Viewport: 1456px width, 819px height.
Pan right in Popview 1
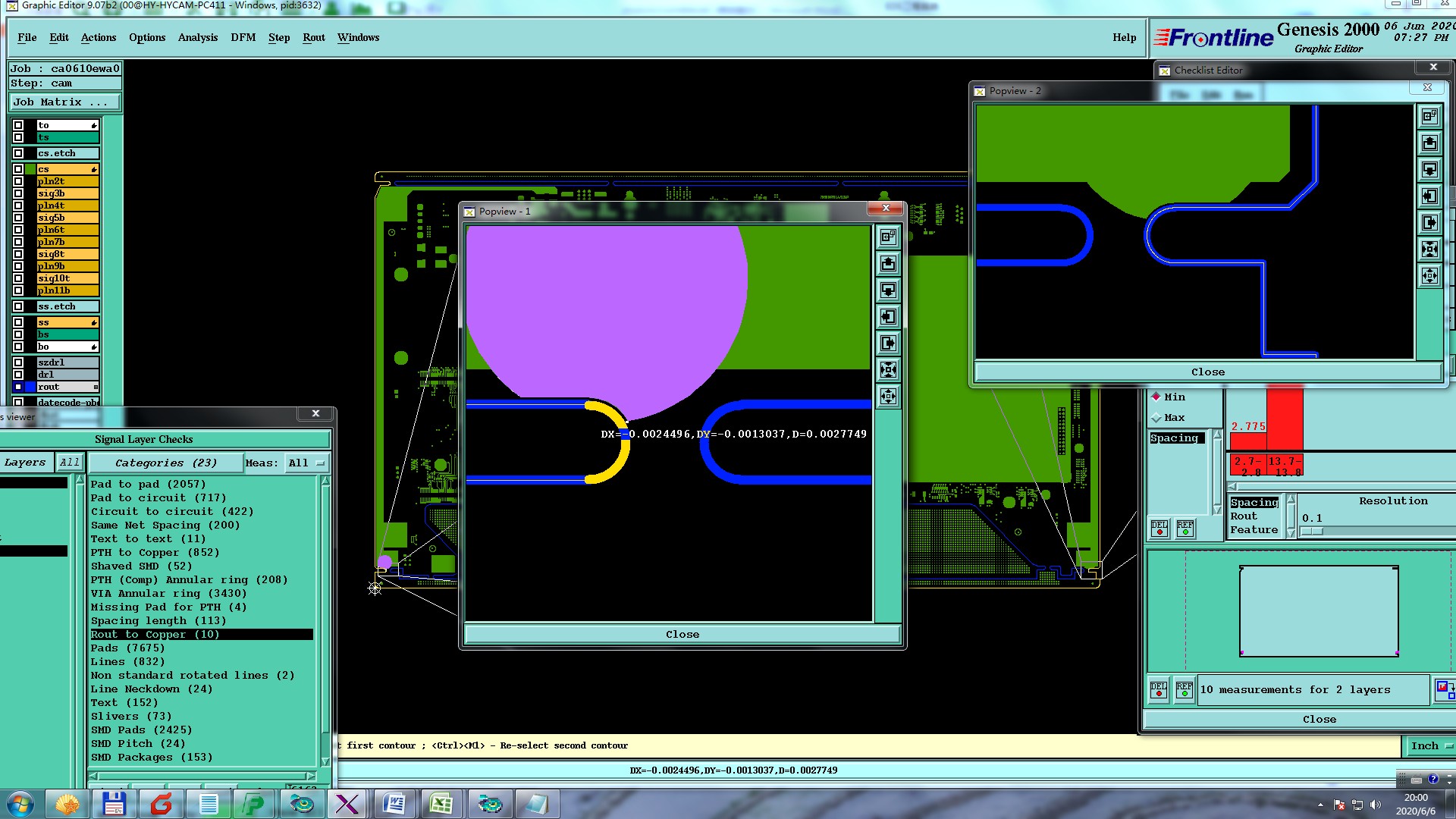(x=888, y=344)
